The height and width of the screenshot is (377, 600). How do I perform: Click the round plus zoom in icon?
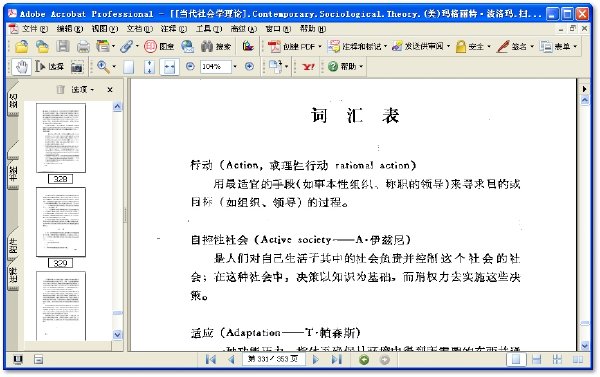pos(249,66)
